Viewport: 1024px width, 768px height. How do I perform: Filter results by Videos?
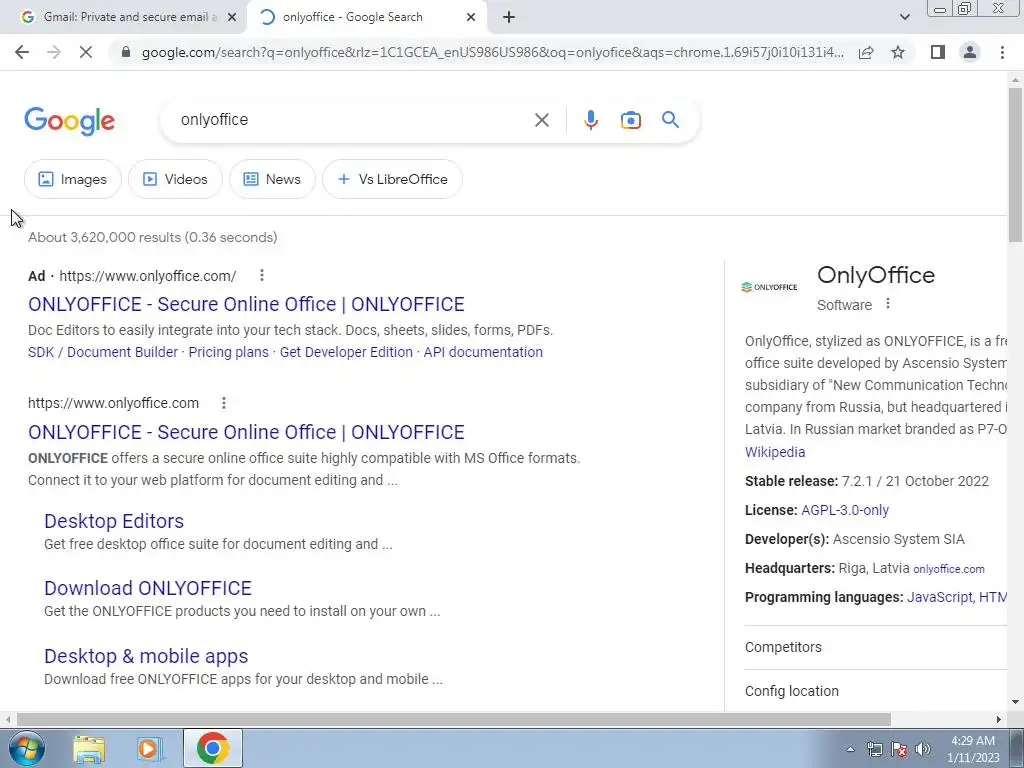[175, 179]
